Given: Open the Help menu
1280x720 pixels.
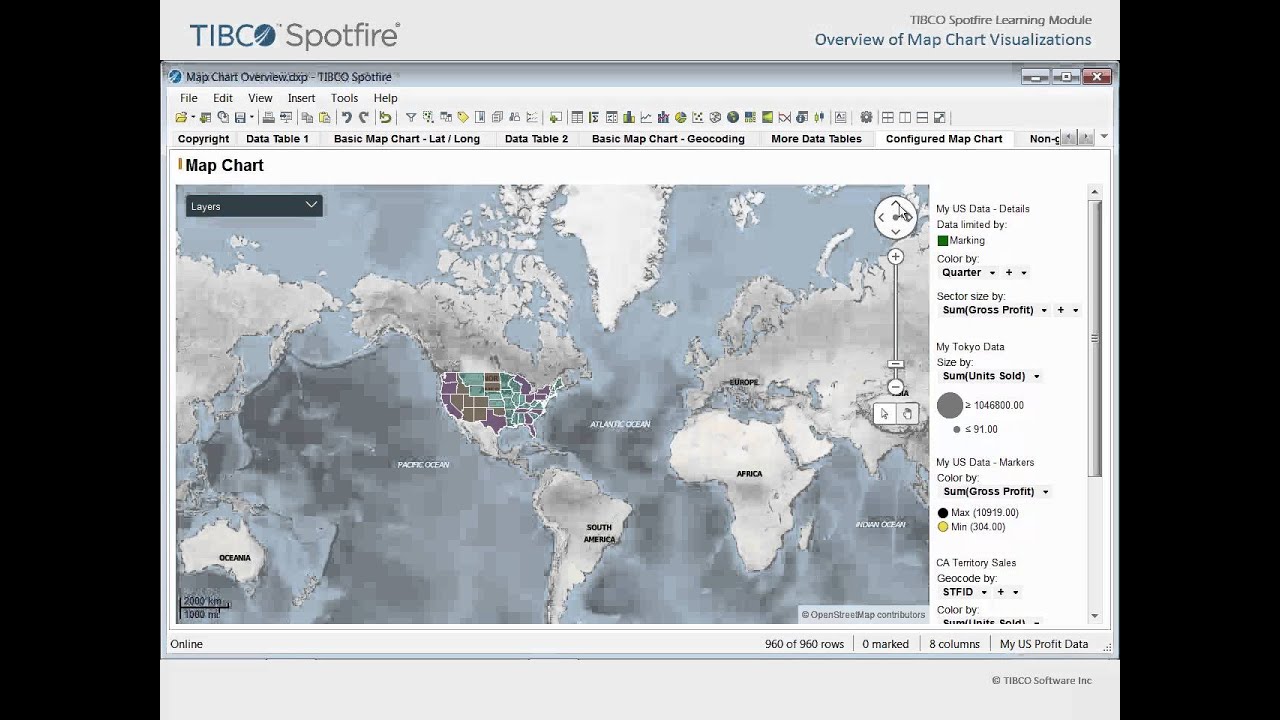Looking at the screenshot, I should [x=385, y=98].
